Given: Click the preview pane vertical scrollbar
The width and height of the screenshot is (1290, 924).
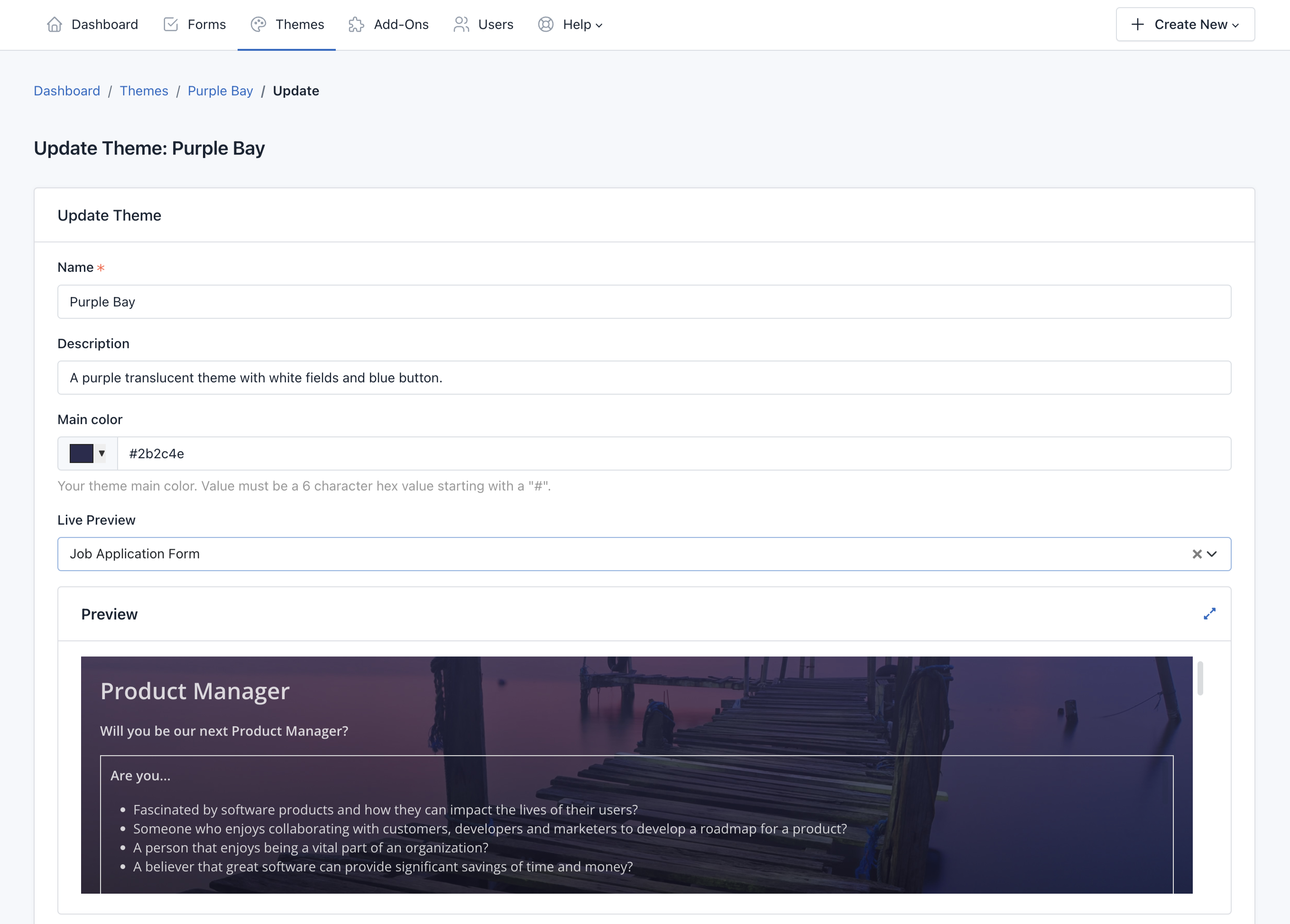Looking at the screenshot, I should (x=1200, y=678).
